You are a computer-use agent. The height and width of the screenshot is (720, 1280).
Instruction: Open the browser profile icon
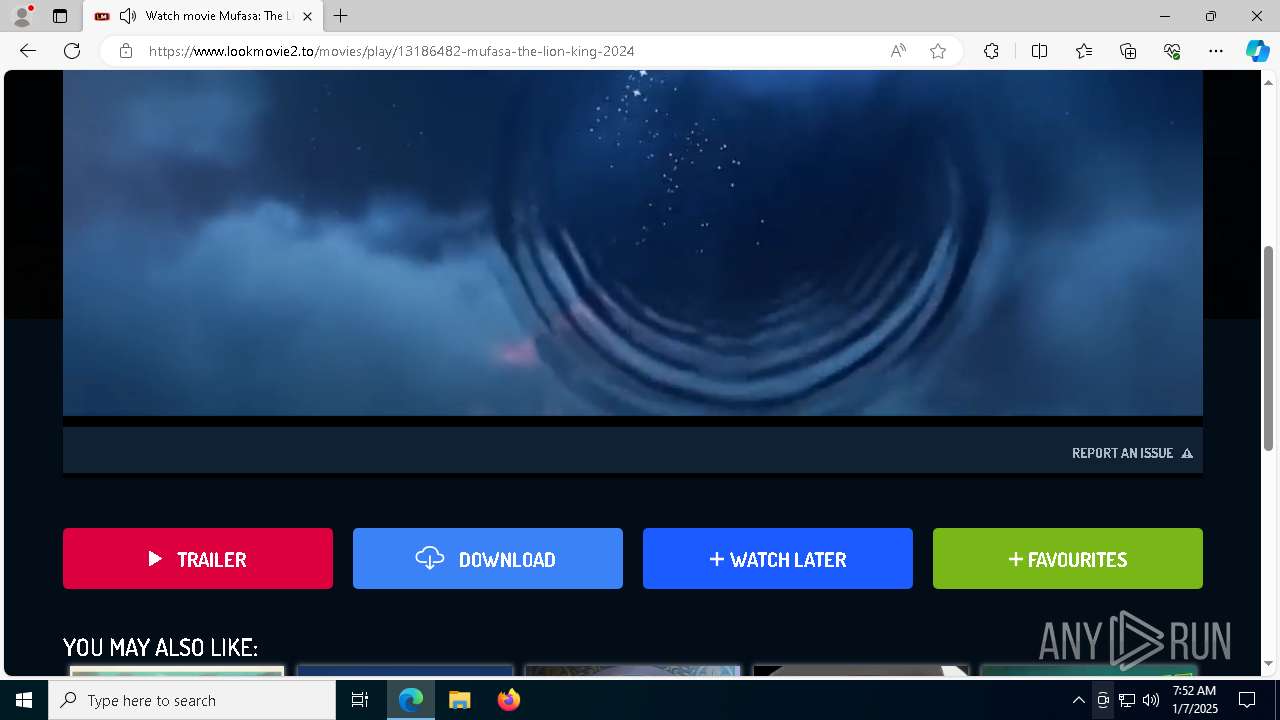(x=22, y=16)
